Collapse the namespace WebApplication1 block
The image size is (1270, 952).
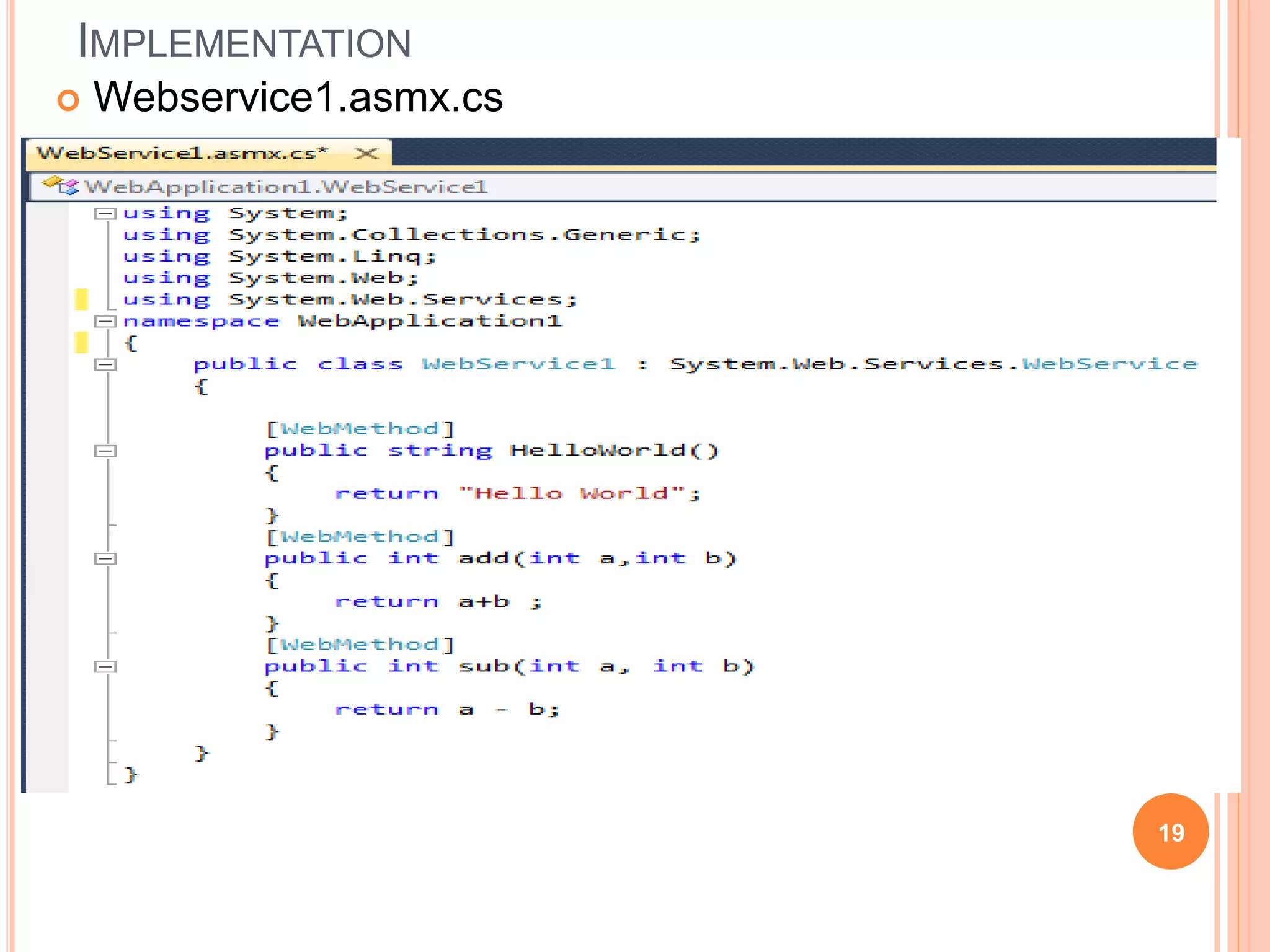click(x=105, y=321)
